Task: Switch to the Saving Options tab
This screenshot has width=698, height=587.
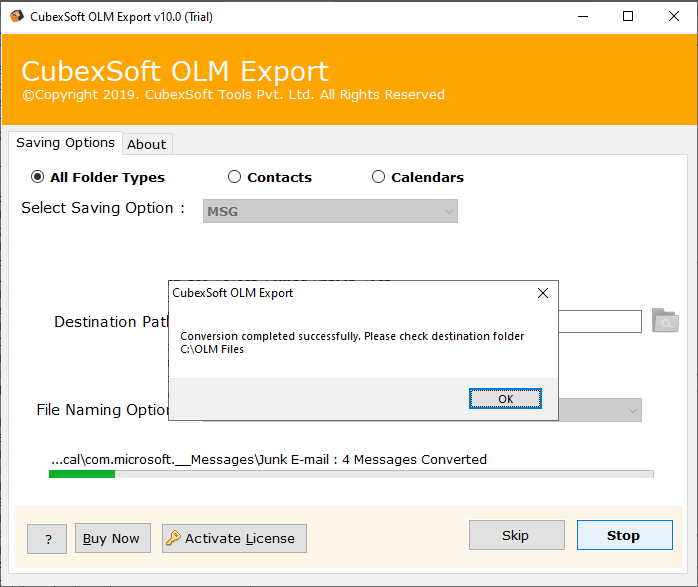Action: (x=65, y=143)
